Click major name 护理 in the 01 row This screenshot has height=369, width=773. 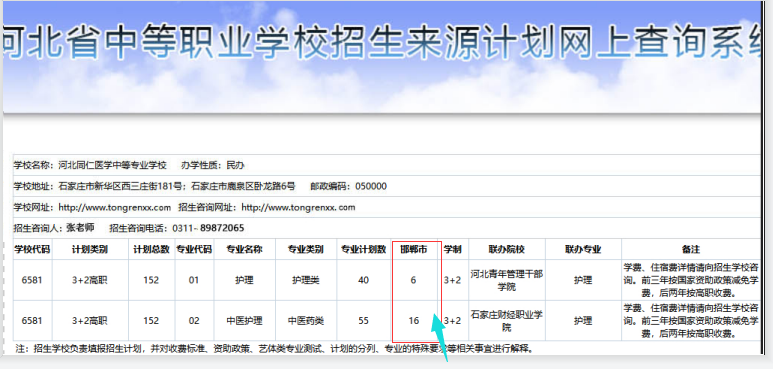coord(245,280)
